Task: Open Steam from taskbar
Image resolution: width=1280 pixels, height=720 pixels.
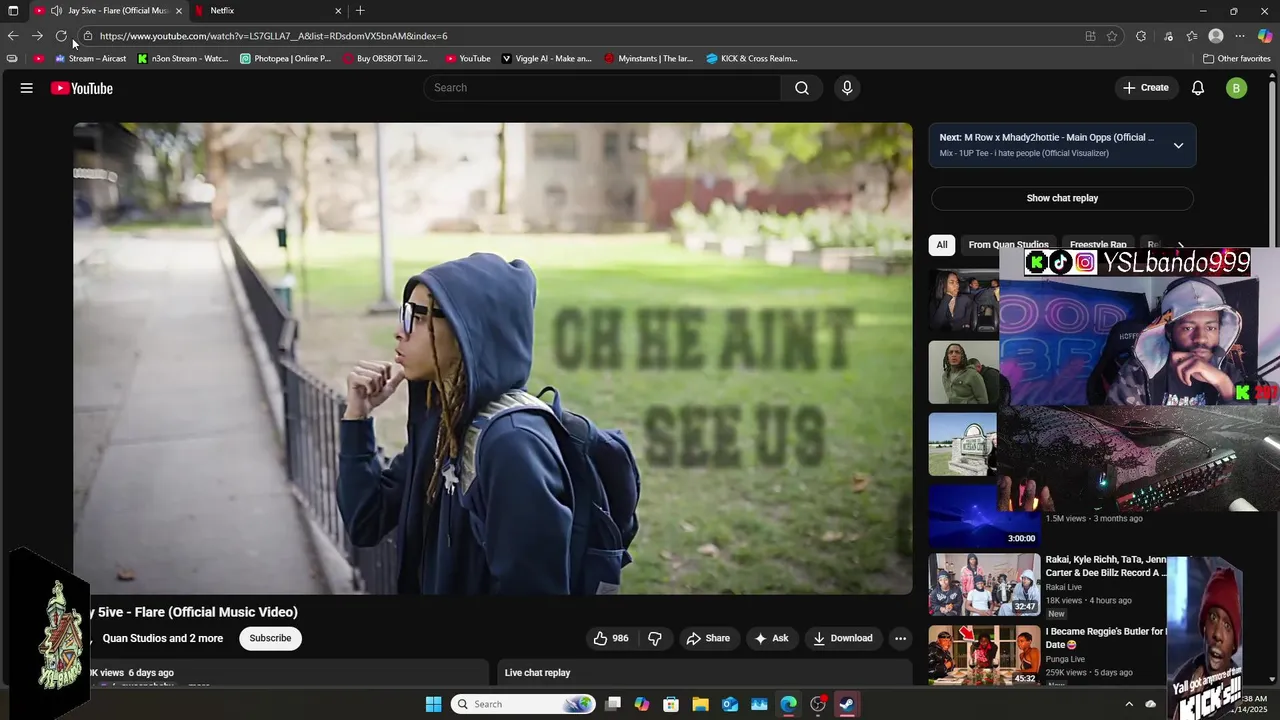Action: pos(847,704)
